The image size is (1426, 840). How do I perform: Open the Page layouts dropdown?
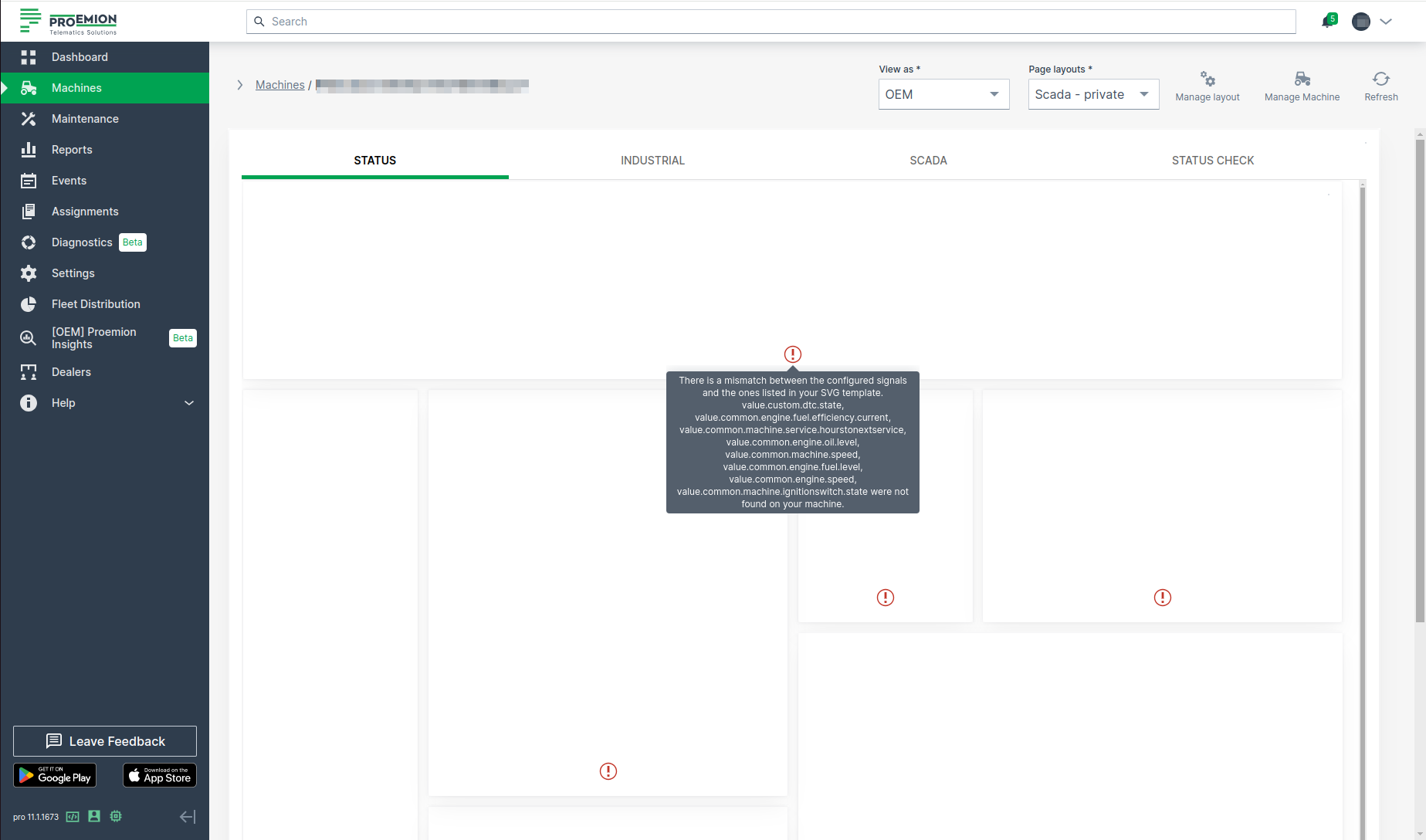pos(1093,94)
